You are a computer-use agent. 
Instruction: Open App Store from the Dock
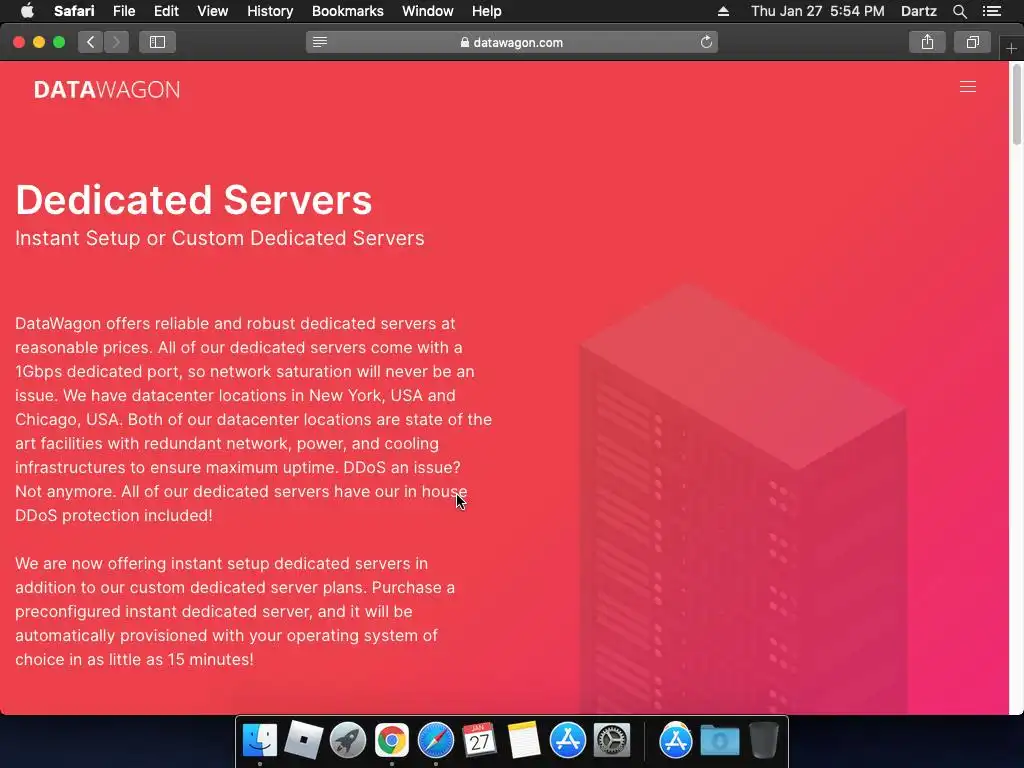click(568, 740)
